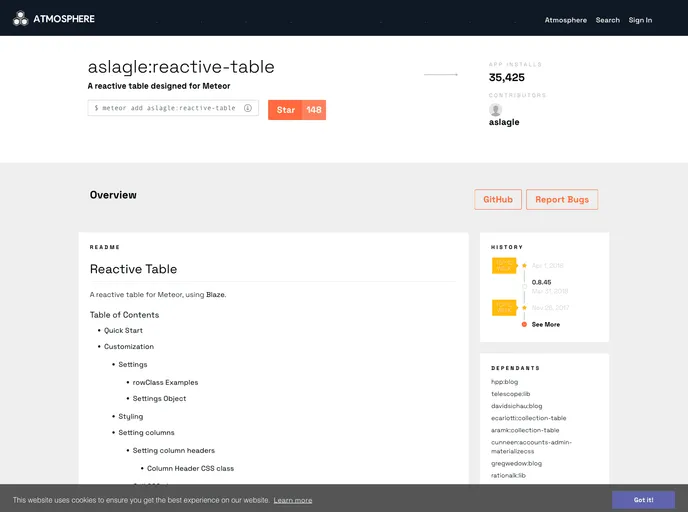Jump to Customization in contents

point(129,347)
